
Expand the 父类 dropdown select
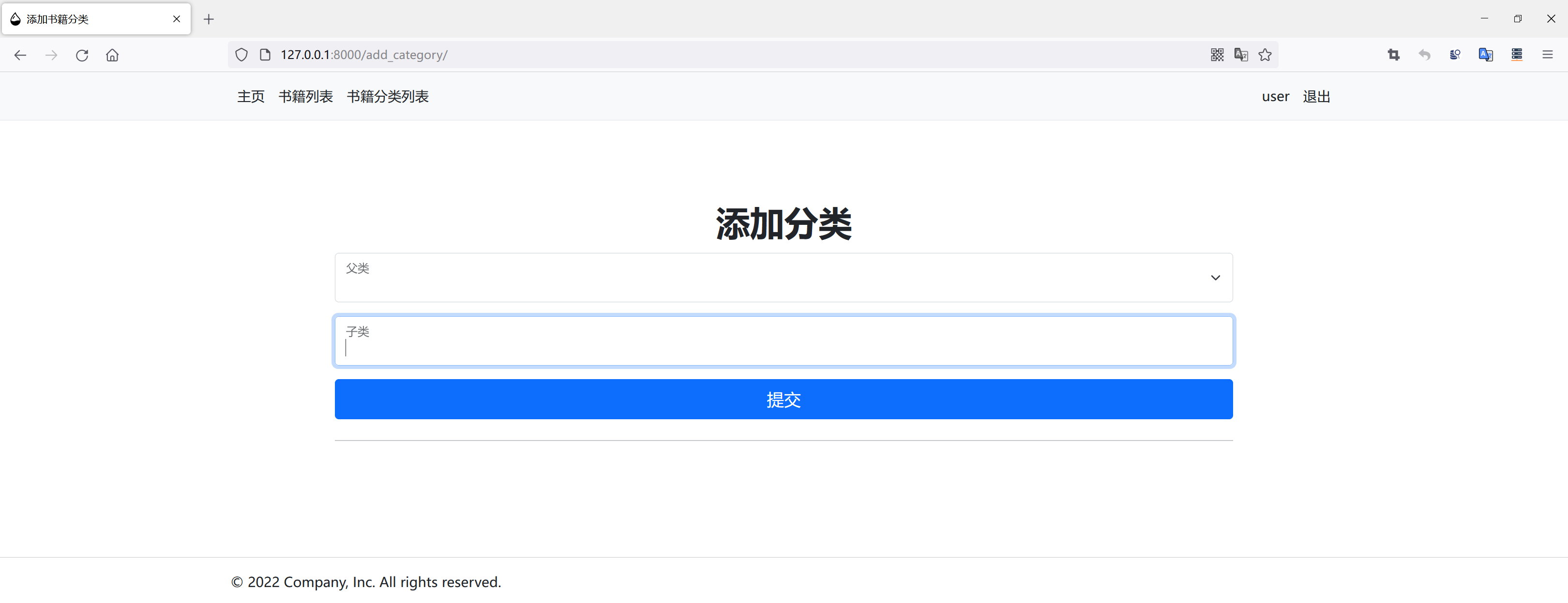[784, 278]
